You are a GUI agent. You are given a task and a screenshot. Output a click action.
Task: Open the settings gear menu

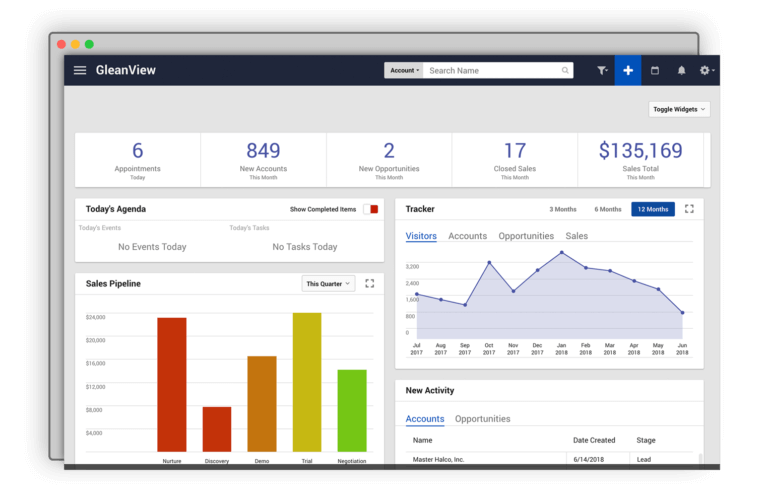tap(707, 71)
